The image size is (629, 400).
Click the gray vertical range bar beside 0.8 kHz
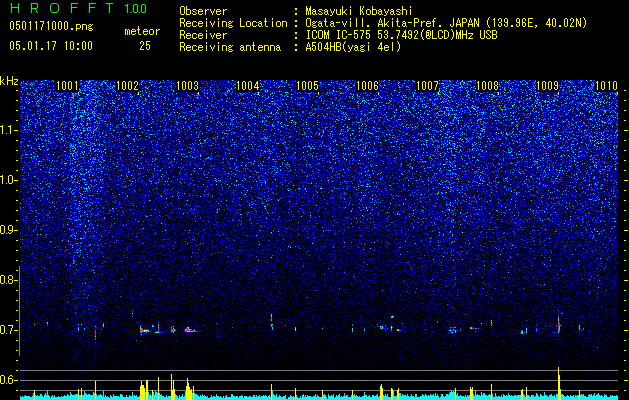coord(20,311)
